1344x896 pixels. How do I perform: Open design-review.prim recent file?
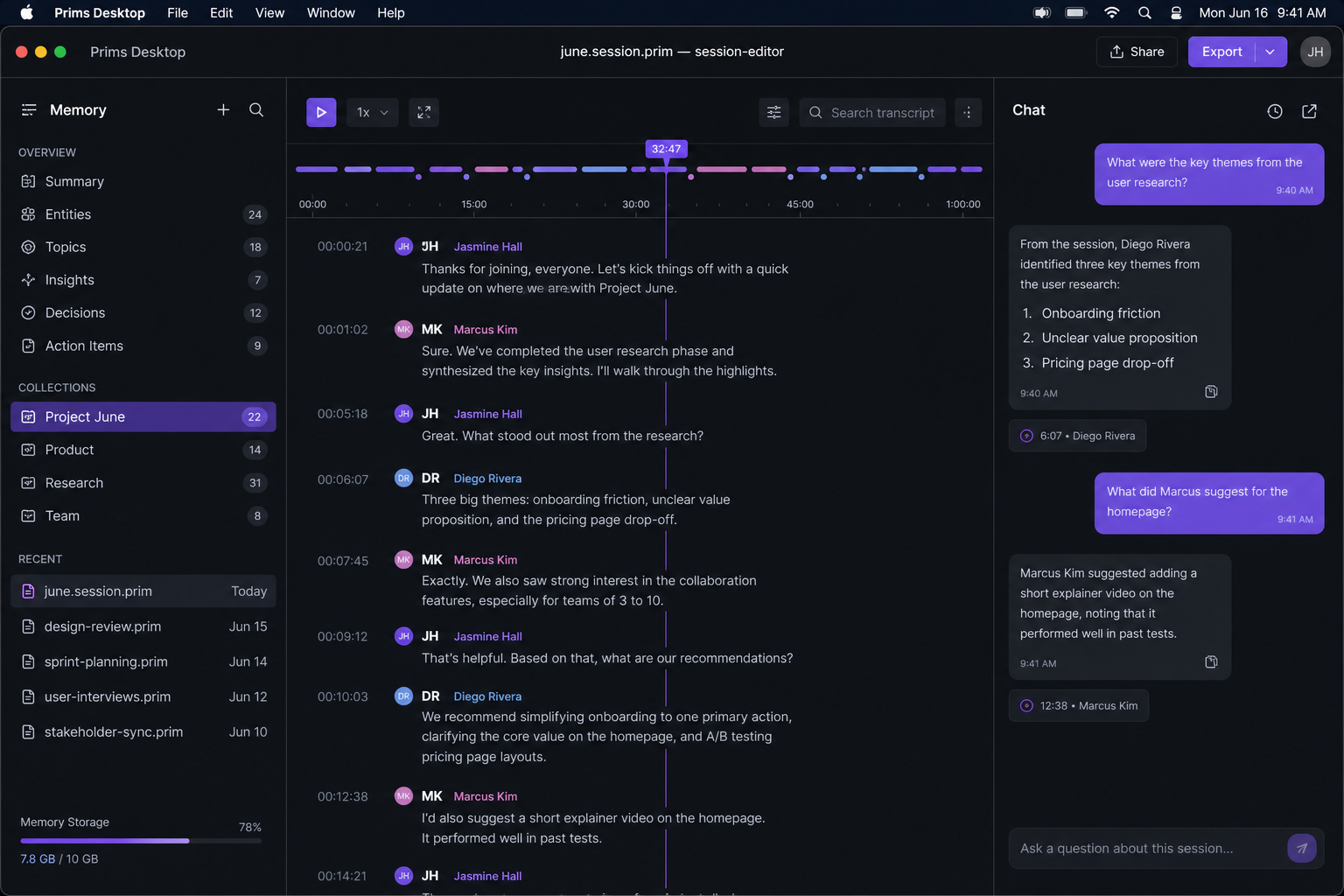pyautogui.click(x=143, y=626)
